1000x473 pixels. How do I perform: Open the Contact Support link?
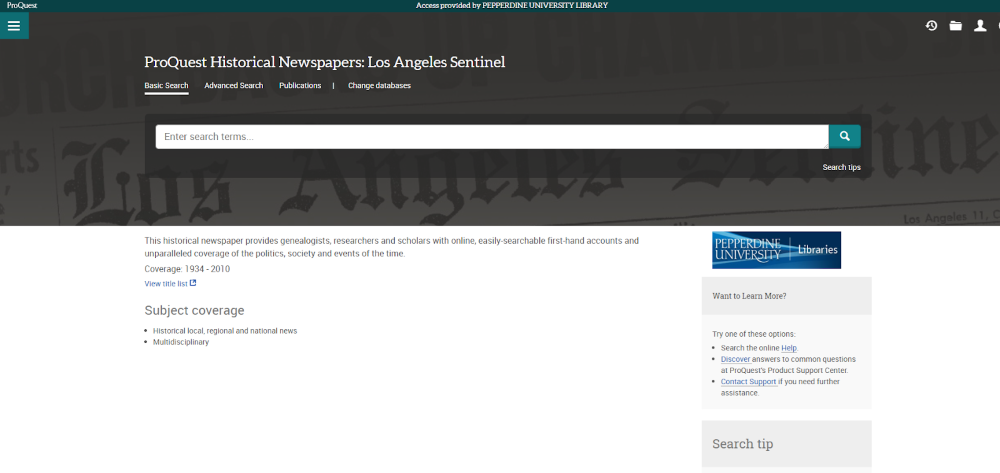748,381
